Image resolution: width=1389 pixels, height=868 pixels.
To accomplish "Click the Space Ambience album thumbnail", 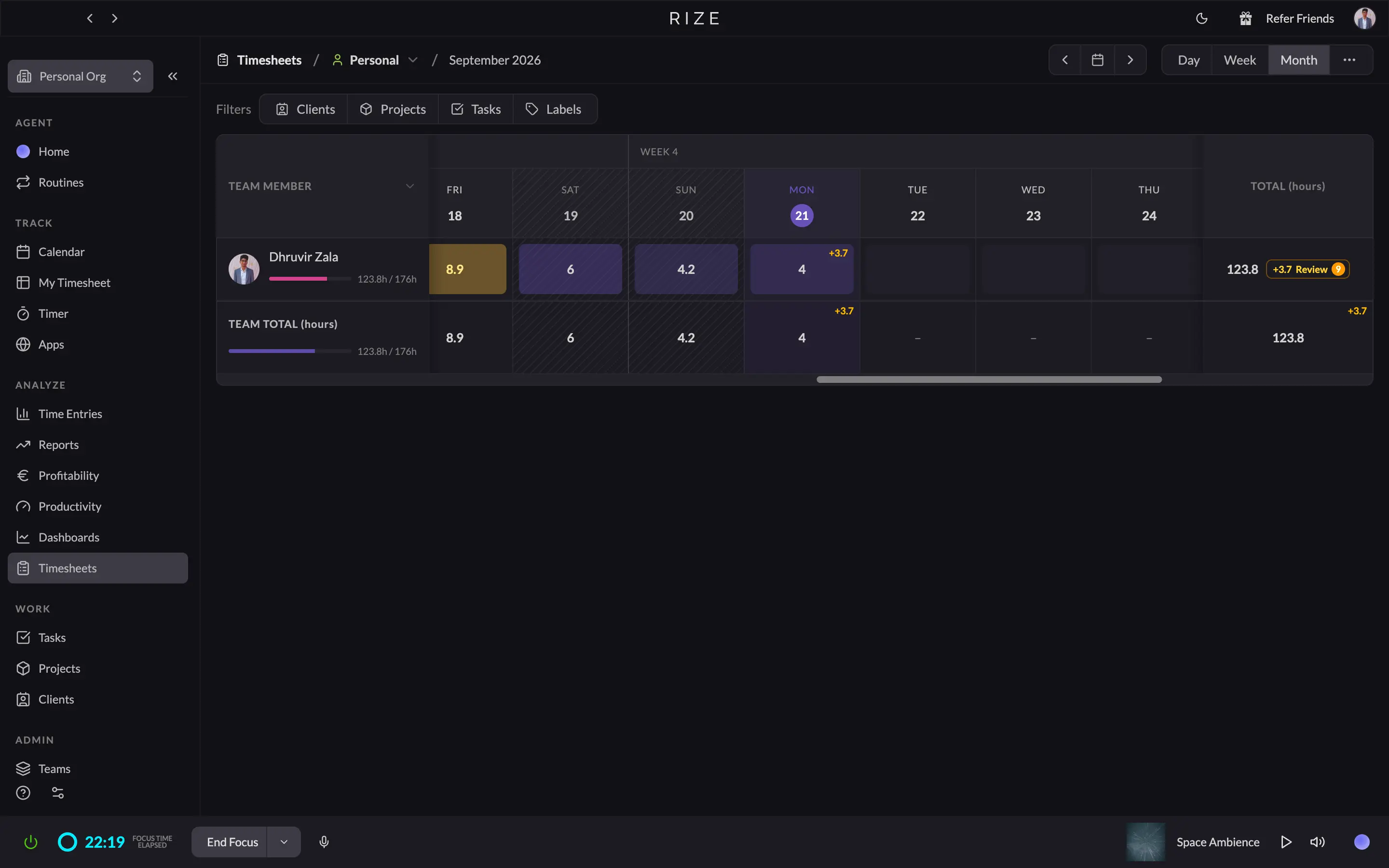I will [x=1145, y=842].
